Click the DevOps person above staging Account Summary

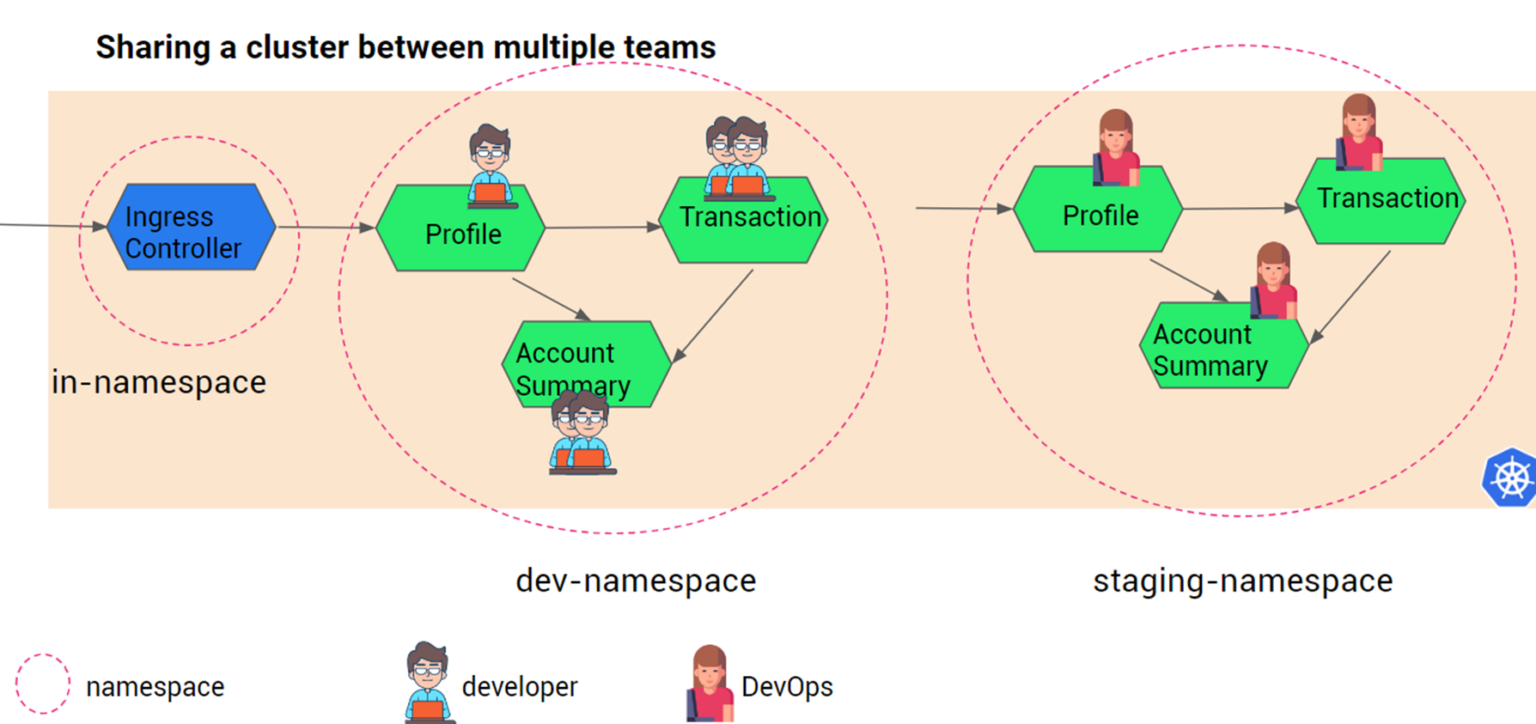1273,280
